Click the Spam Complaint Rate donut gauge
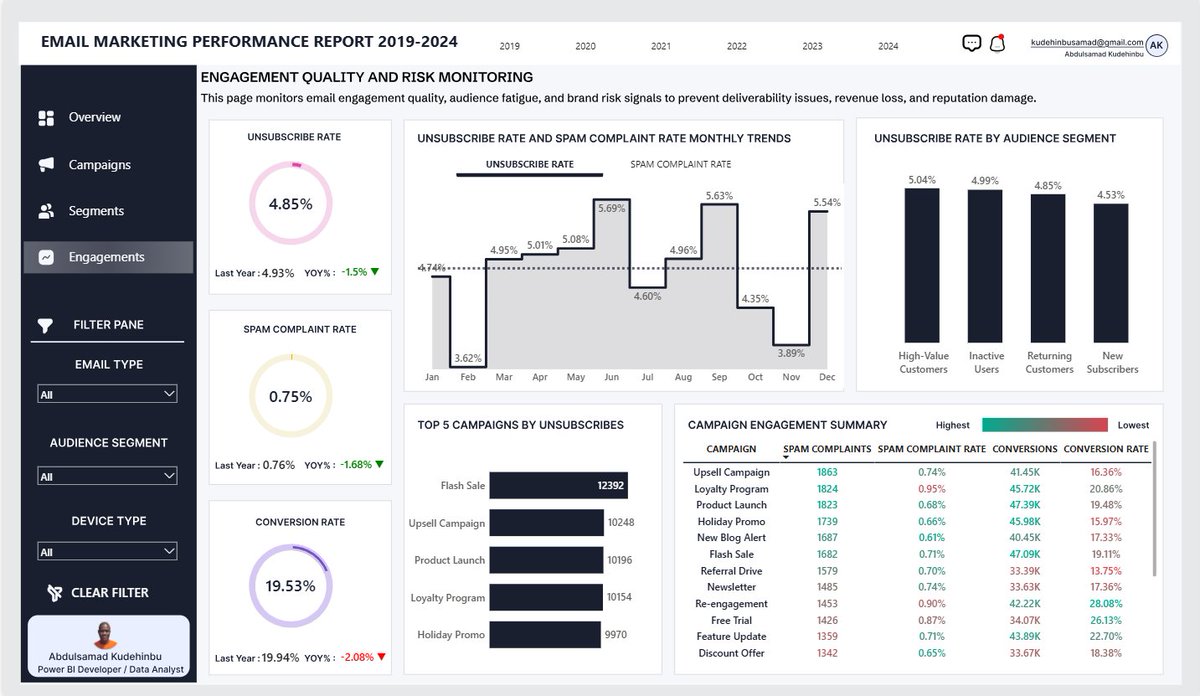The image size is (1200, 696). [290, 396]
